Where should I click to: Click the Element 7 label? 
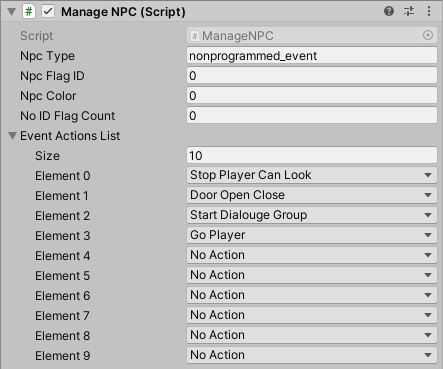pyautogui.click(x=62, y=316)
